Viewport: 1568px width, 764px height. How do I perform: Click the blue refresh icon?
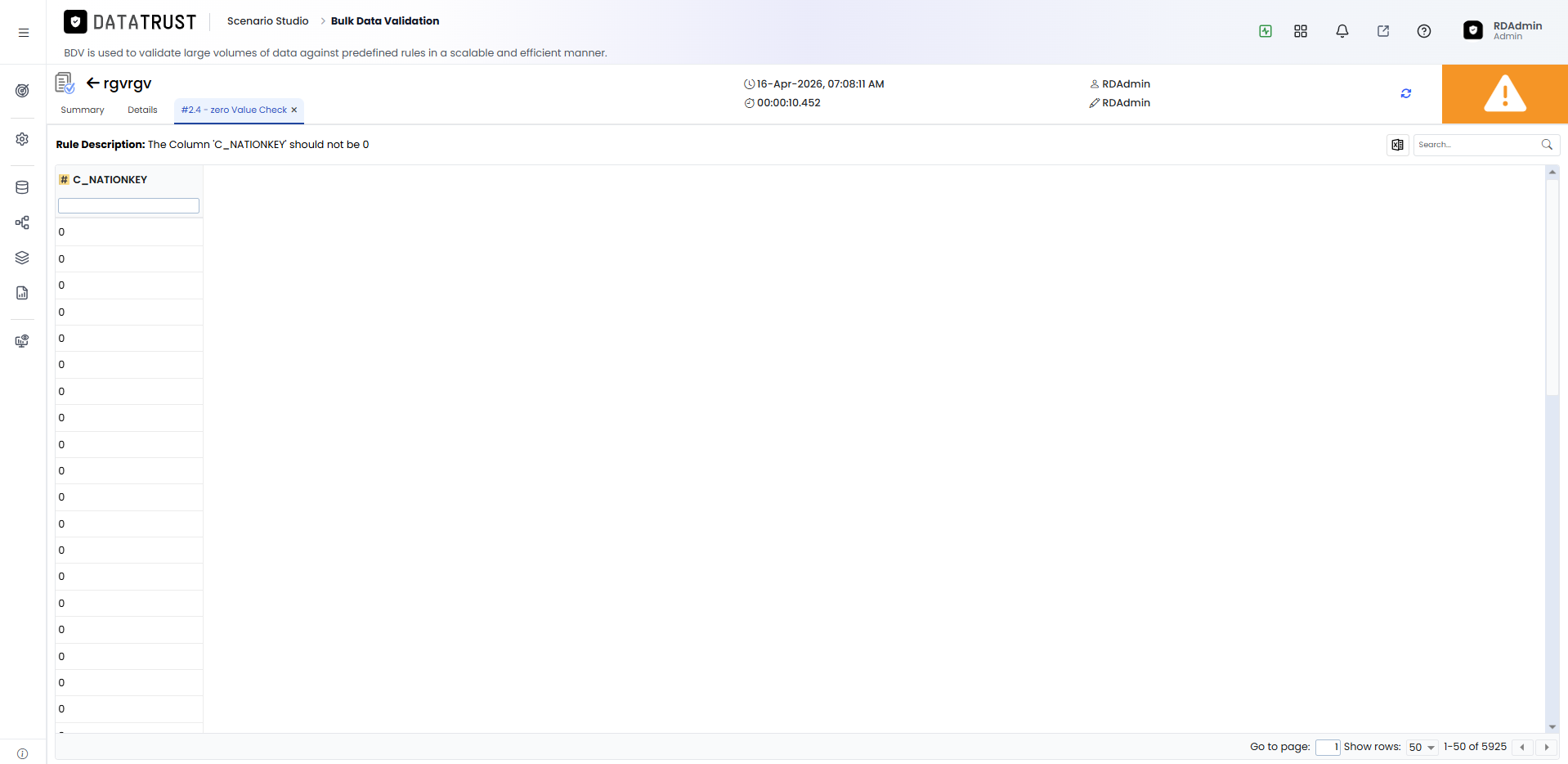point(1406,93)
